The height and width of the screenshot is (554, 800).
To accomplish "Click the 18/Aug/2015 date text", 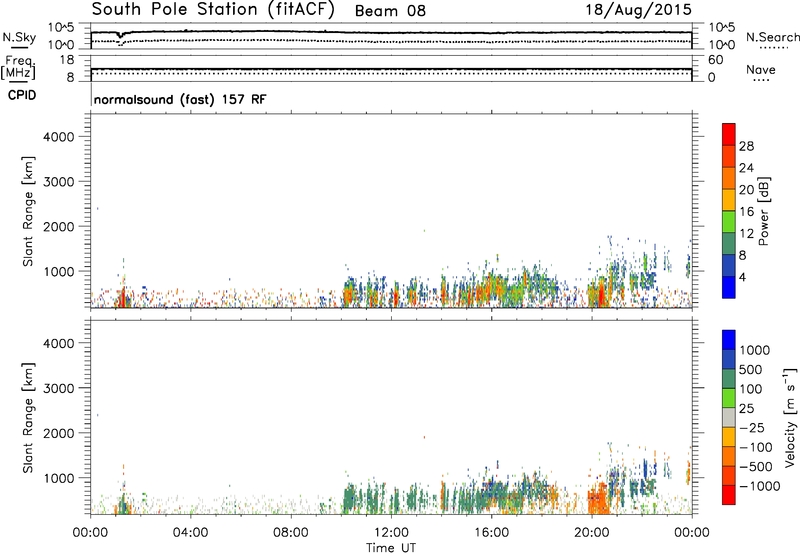I will (x=638, y=10).
